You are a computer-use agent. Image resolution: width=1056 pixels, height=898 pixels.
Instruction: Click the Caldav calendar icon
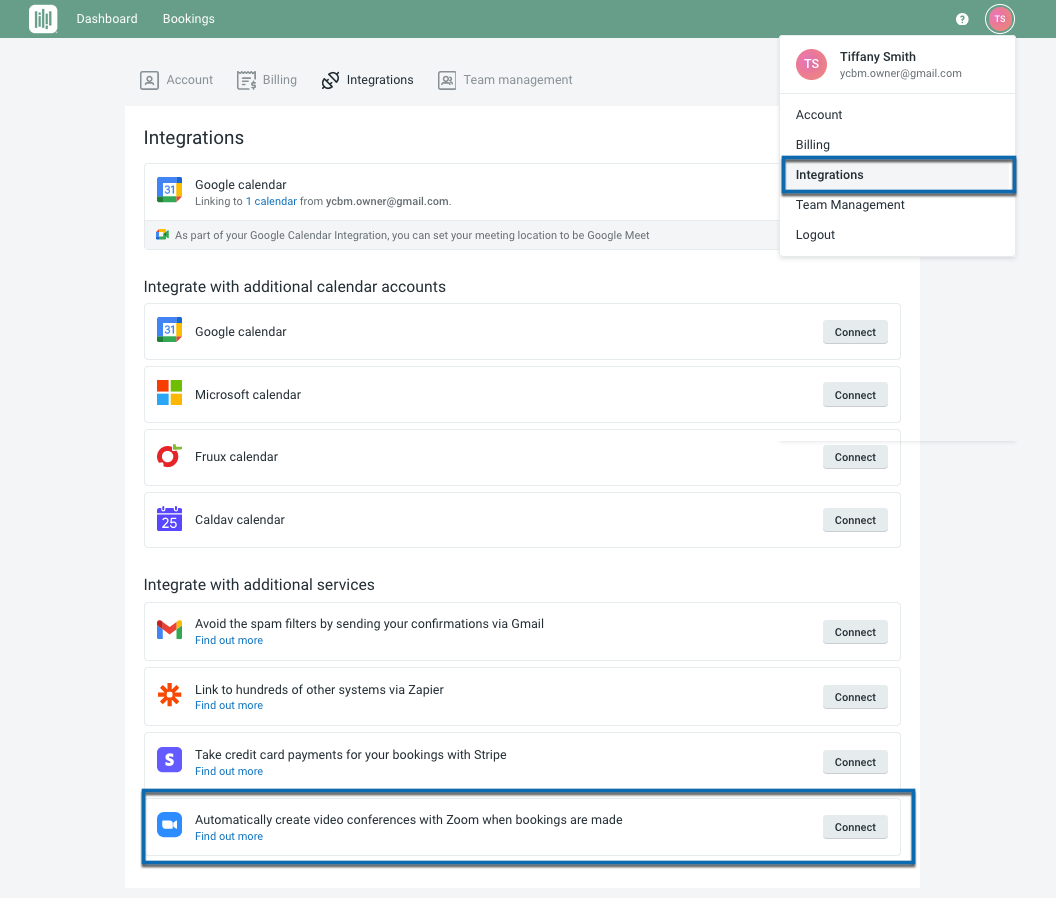coord(169,519)
